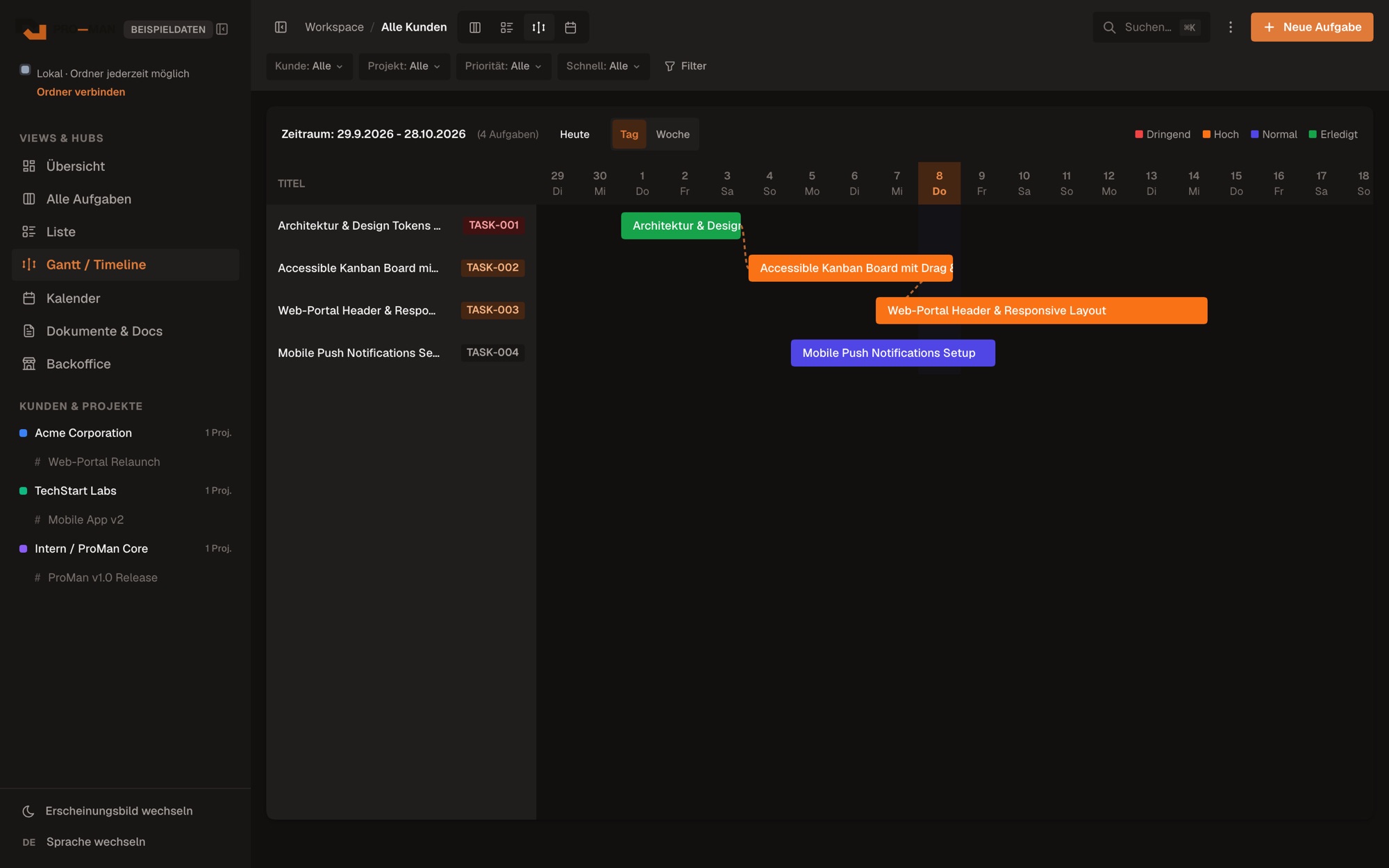The image size is (1389, 868).
Task: Open Alle Aufgaben view
Action: coord(126,199)
